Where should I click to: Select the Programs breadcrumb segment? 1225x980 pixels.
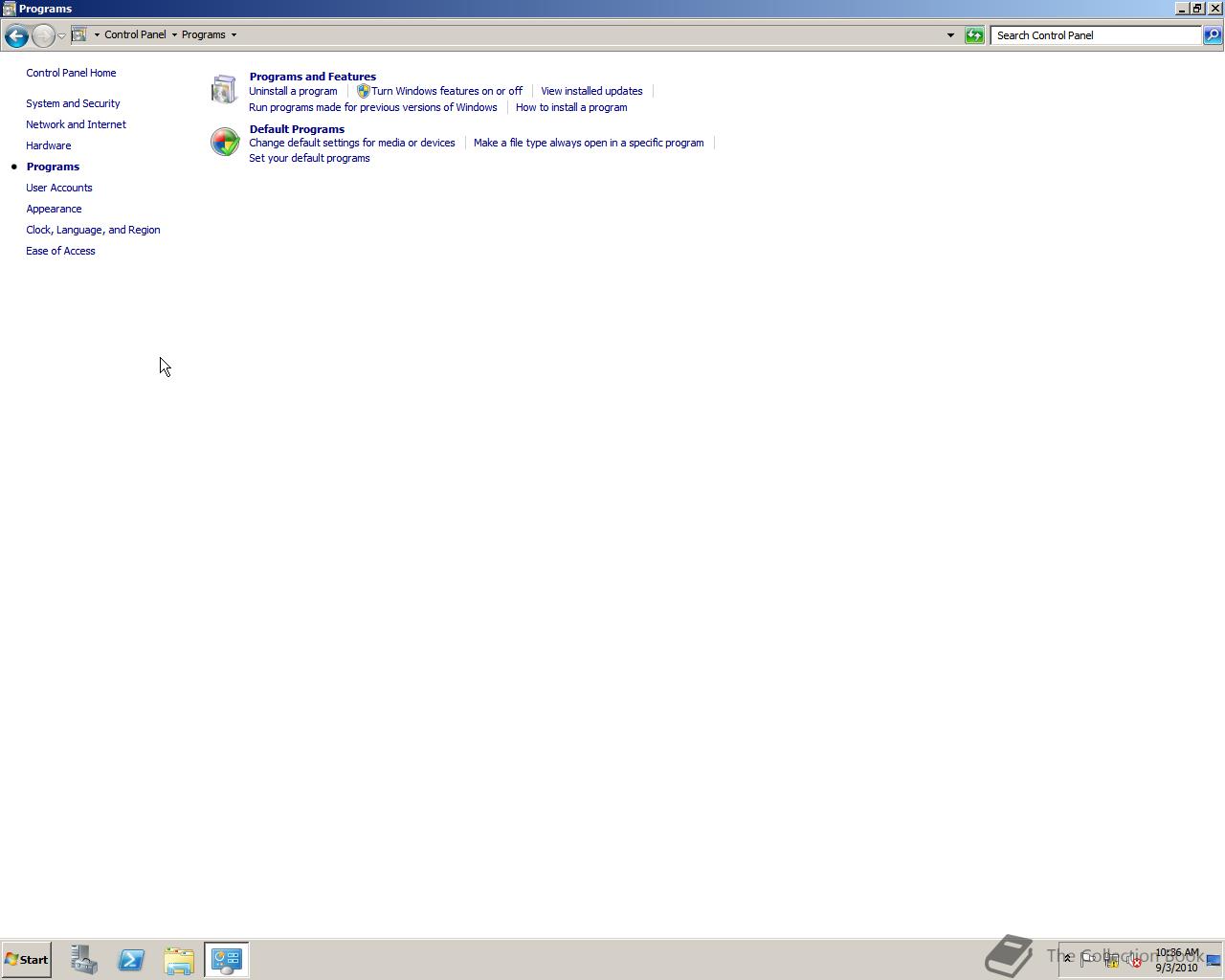pyautogui.click(x=204, y=34)
